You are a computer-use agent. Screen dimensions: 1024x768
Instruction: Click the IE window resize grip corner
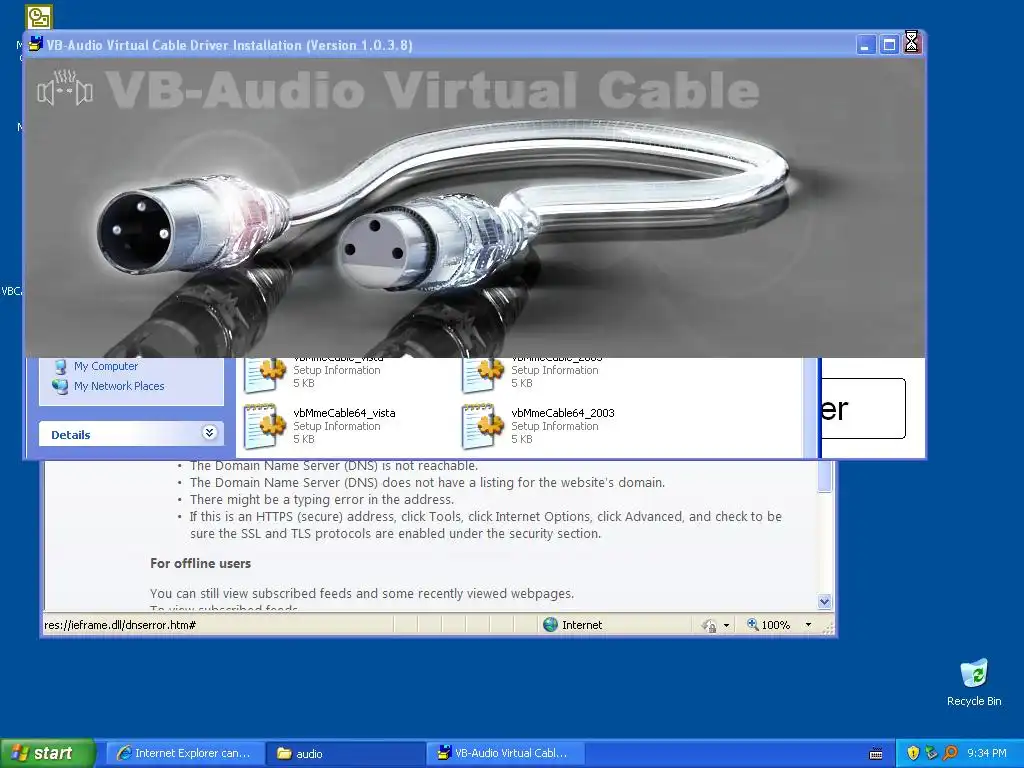coord(828,628)
